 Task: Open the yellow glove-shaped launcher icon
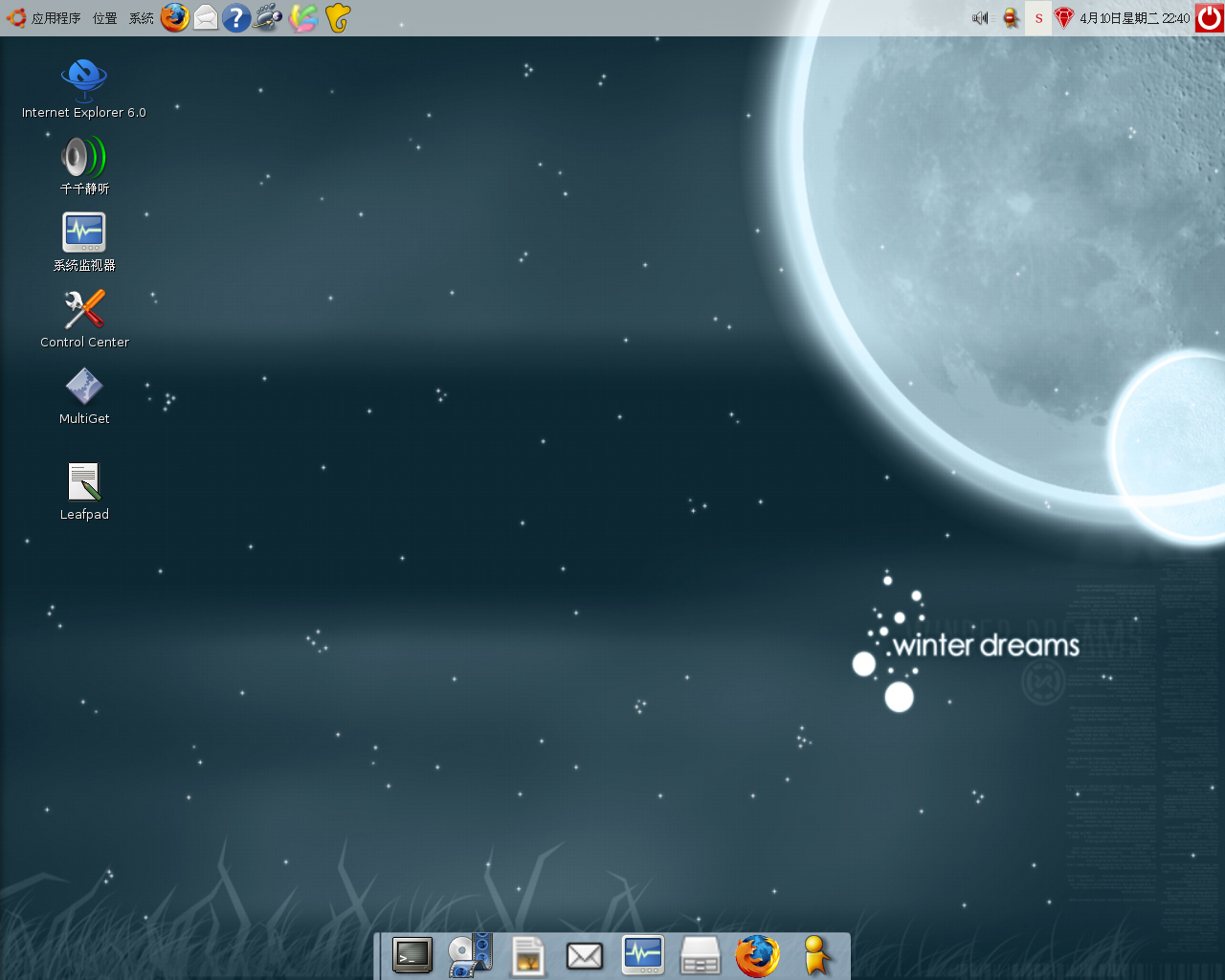click(338, 17)
